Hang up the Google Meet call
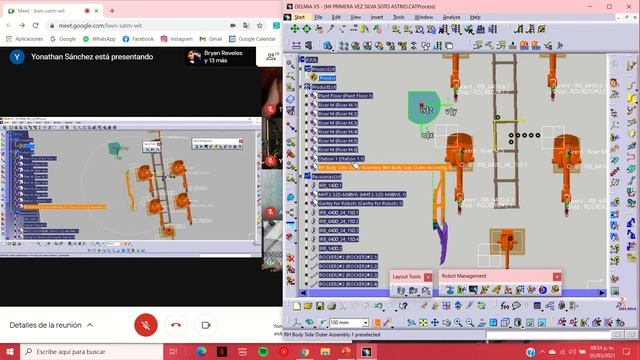 [x=176, y=325]
